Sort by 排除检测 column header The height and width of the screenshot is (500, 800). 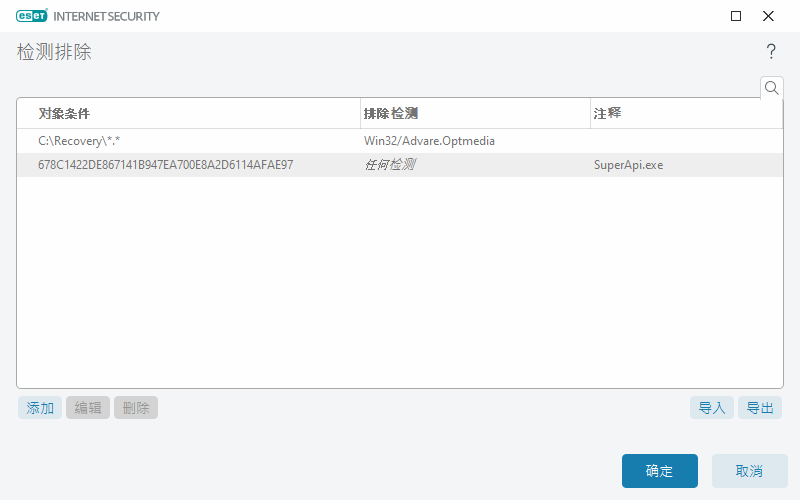pos(475,113)
